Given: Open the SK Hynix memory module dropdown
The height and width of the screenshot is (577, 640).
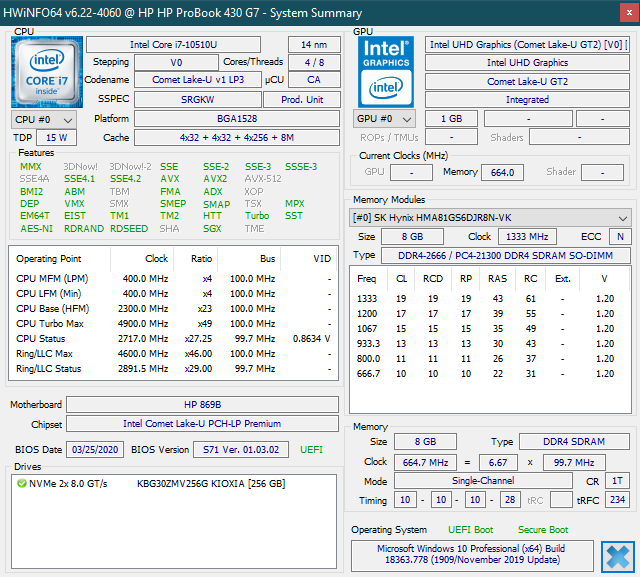Looking at the screenshot, I should pos(490,218).
